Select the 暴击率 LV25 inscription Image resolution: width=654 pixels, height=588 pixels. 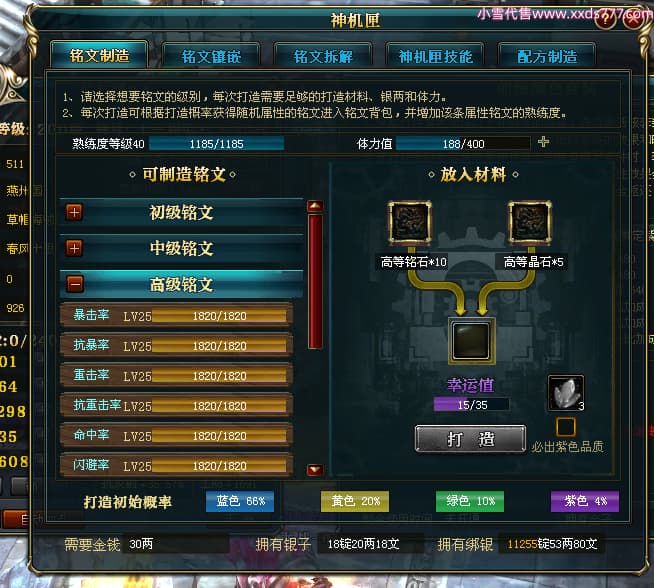coord(176,316)
